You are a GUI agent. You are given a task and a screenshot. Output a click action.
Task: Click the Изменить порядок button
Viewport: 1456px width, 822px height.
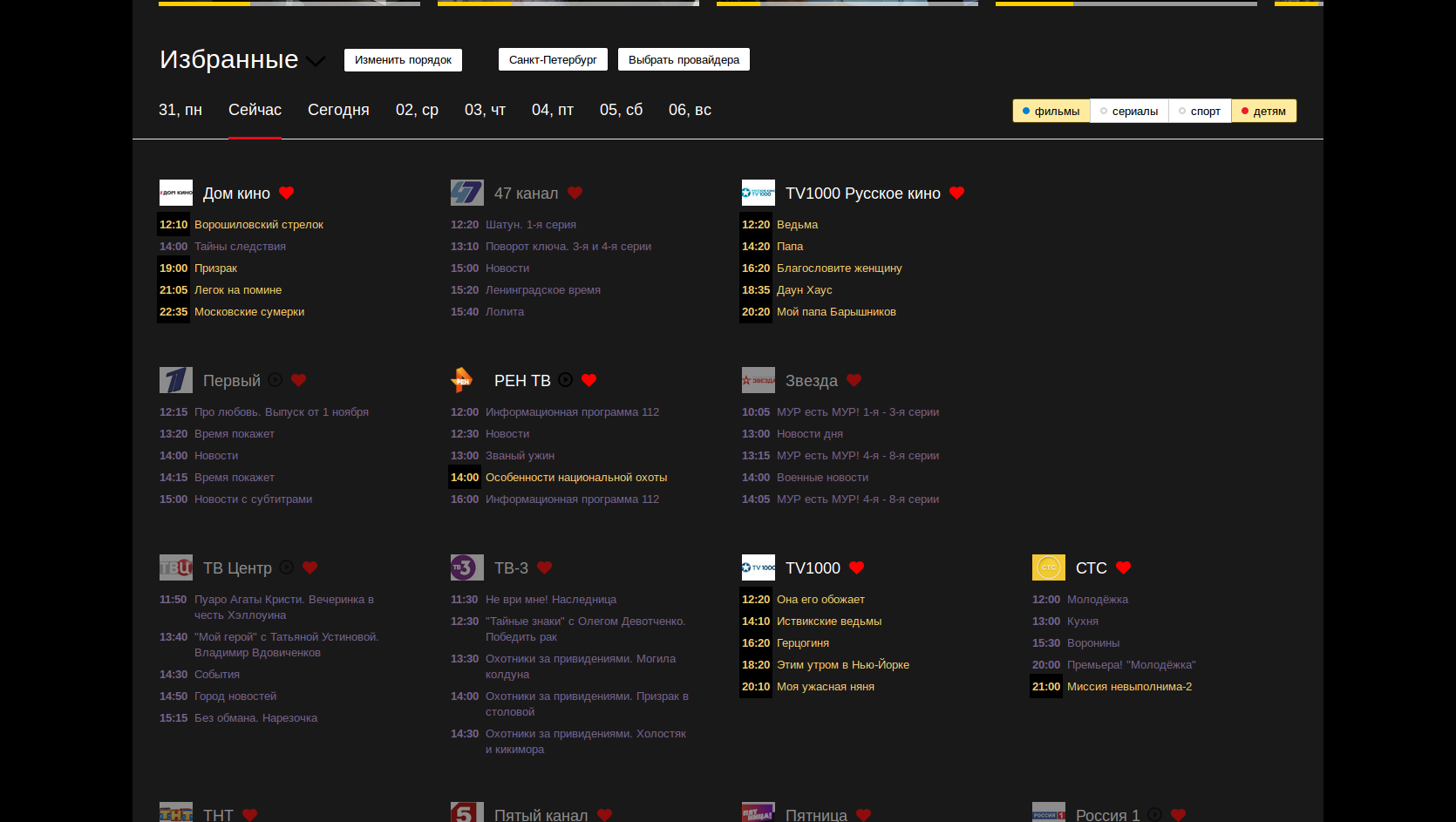pos(403,59)
